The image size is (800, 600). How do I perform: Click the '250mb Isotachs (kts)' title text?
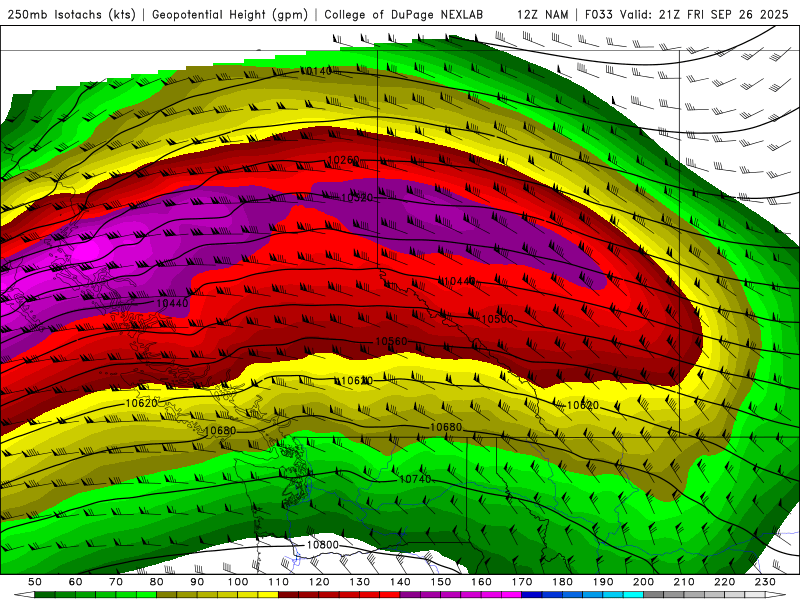coord(71,14)
